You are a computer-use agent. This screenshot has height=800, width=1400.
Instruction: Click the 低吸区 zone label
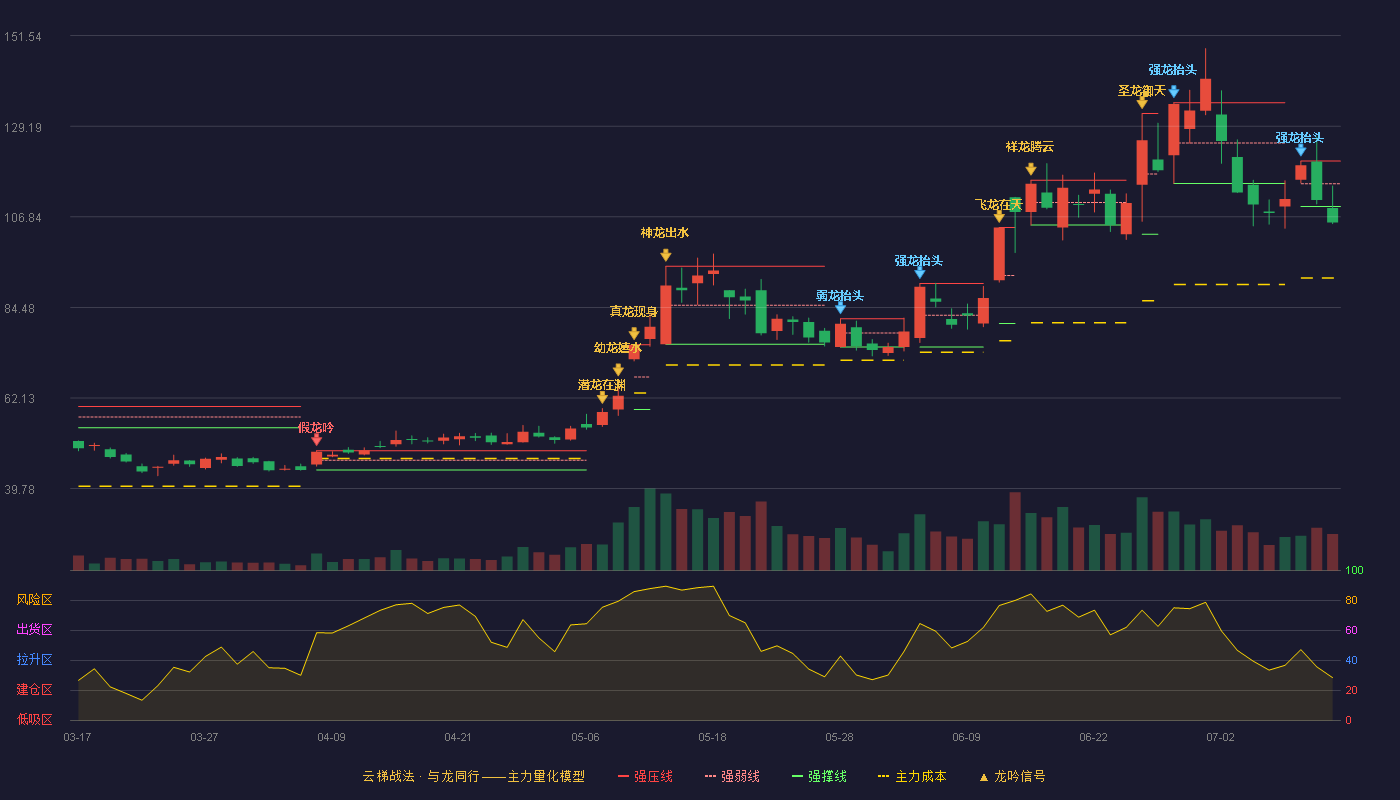(35, 719)
